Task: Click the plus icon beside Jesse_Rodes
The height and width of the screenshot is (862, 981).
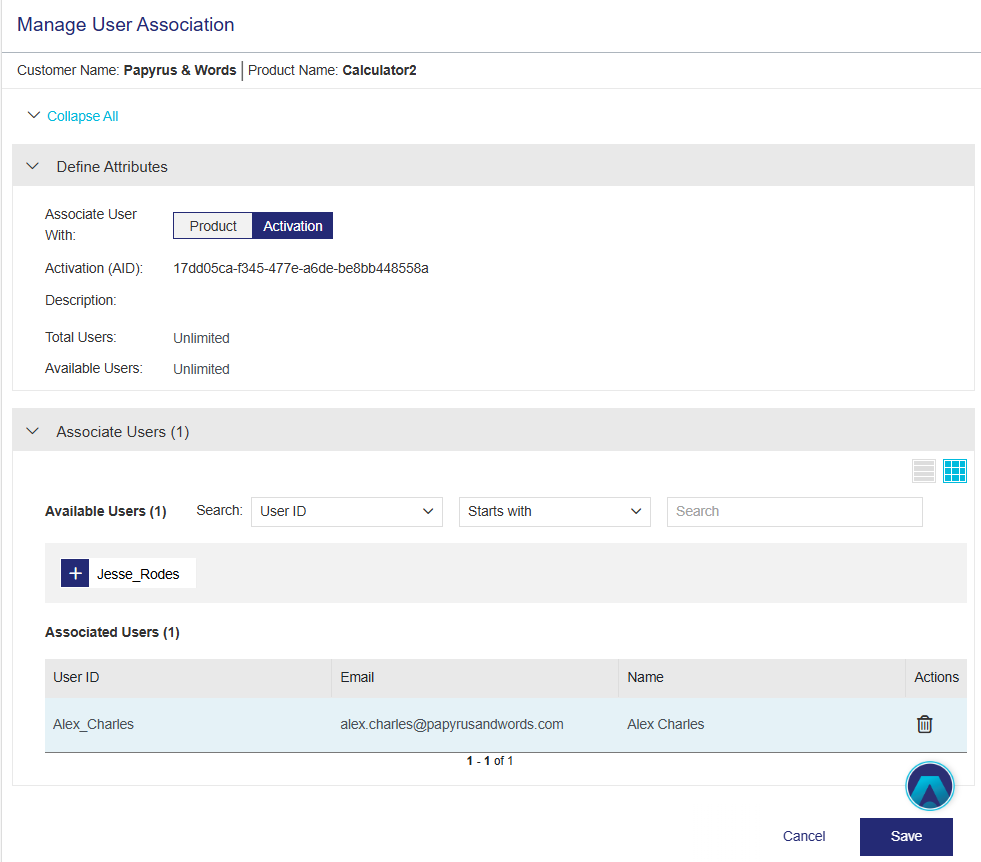Action: (75, 573)
